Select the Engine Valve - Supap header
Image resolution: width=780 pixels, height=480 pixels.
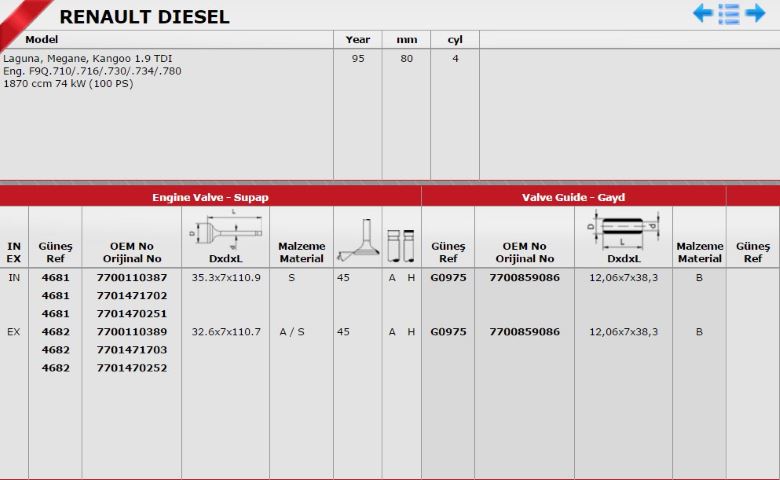tap(210, 197)
